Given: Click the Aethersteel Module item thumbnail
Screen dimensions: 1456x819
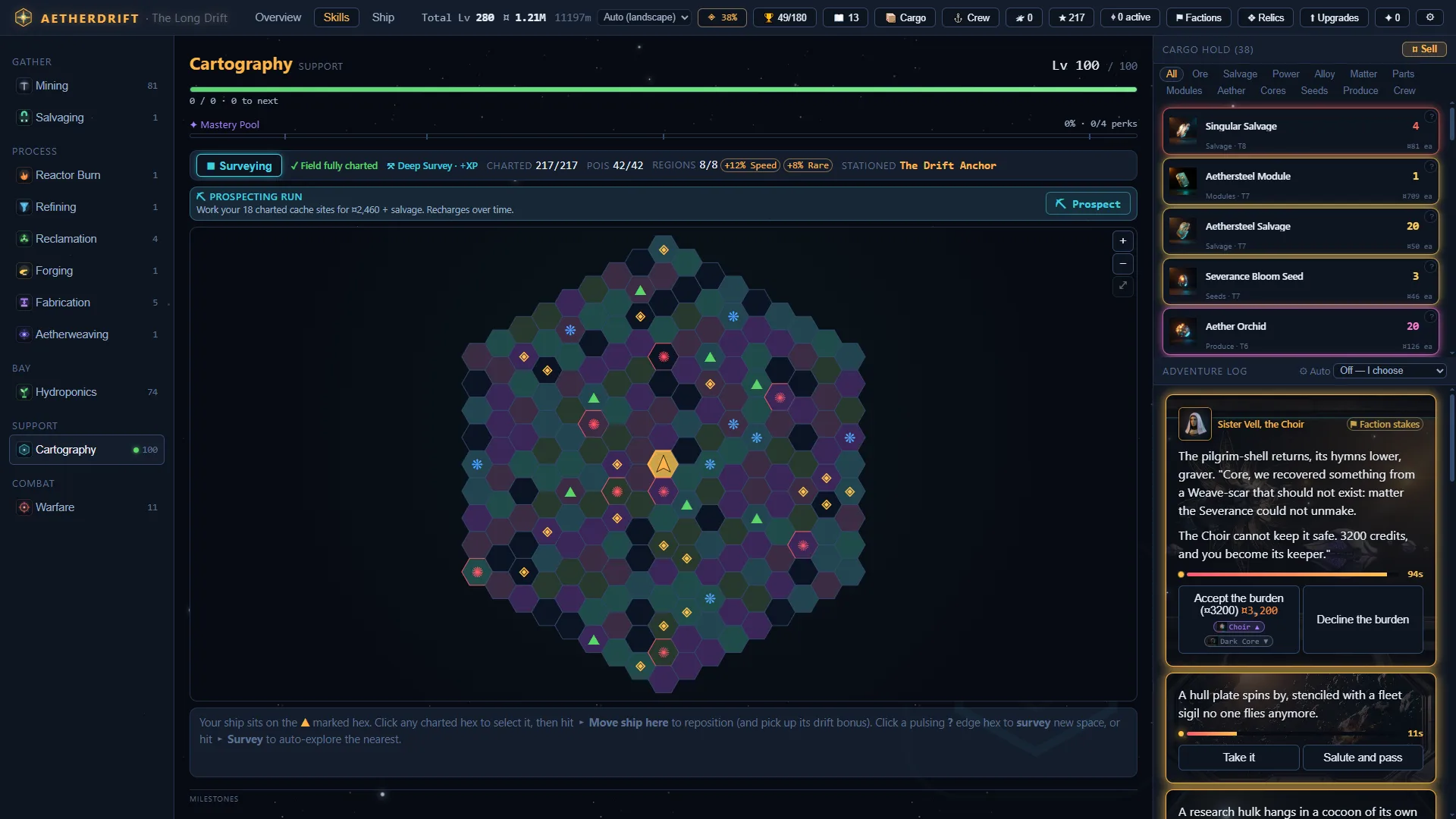Looking at the screenshot, I should pos(1183,181).
